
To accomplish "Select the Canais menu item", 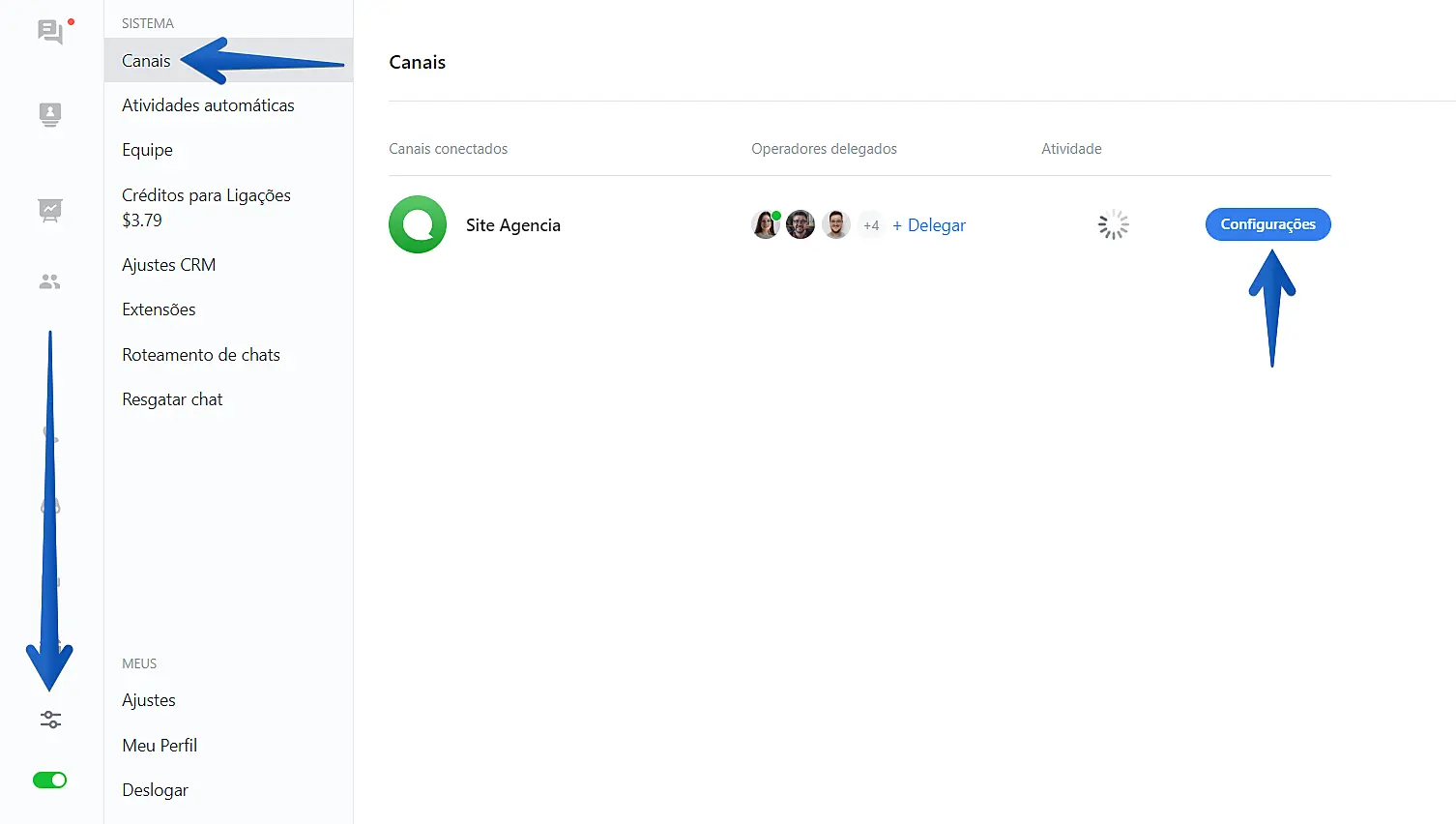I will (228, 61).
